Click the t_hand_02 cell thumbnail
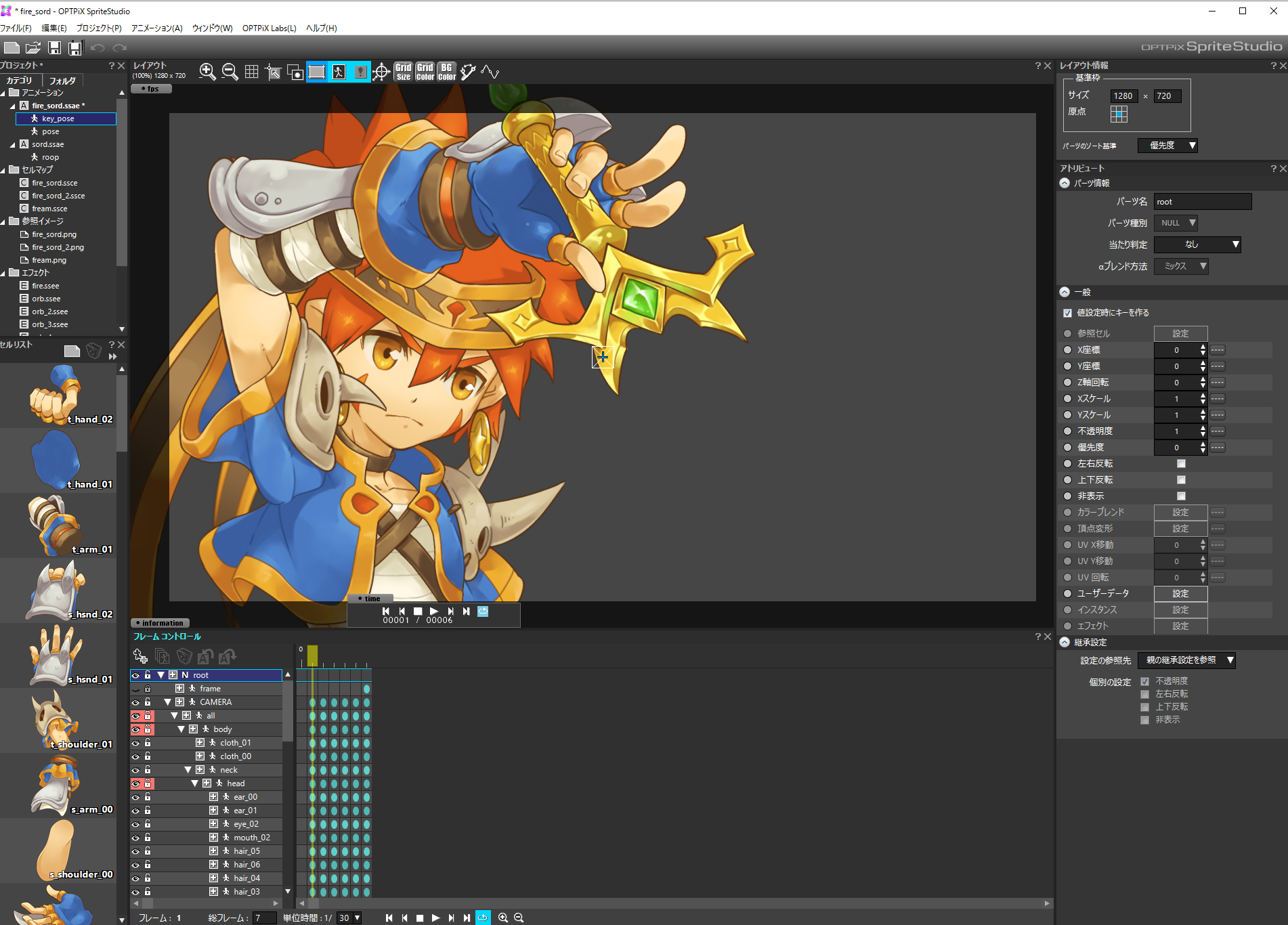The image size is (1288, 925). 60,395
